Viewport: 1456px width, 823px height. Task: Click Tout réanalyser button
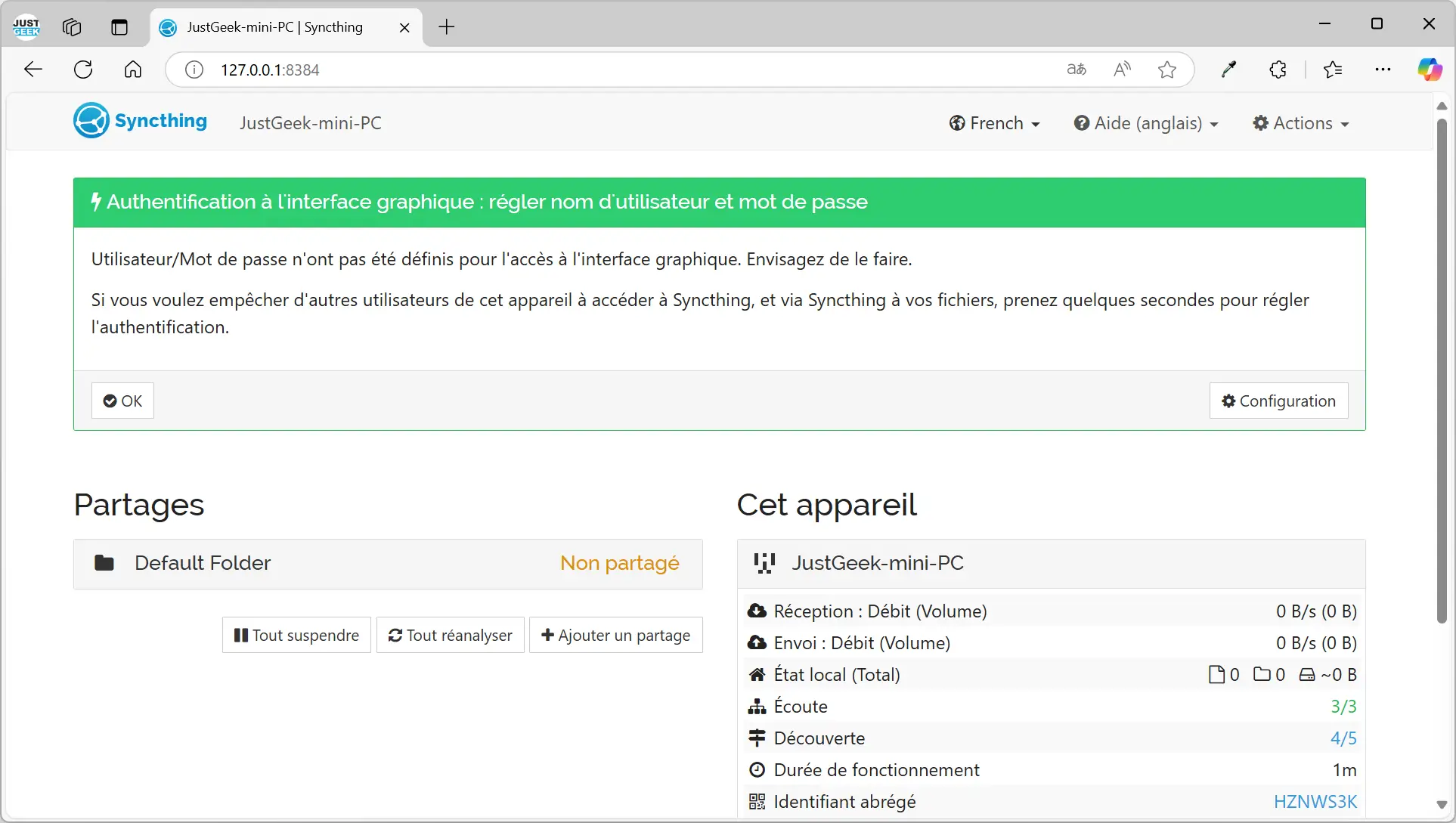tap(450, 635)
